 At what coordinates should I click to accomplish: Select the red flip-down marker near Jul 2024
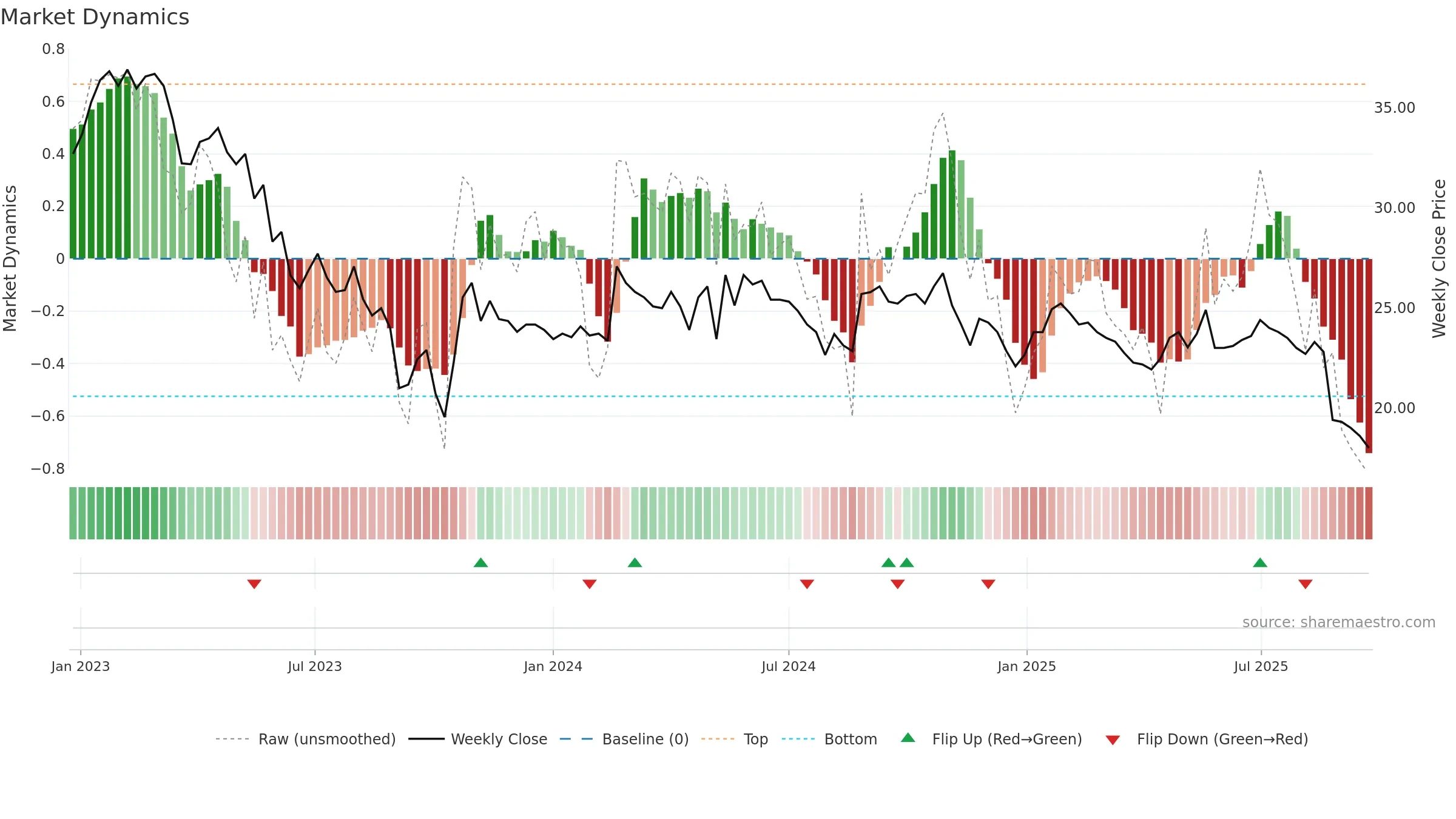(x=807, y=584)
